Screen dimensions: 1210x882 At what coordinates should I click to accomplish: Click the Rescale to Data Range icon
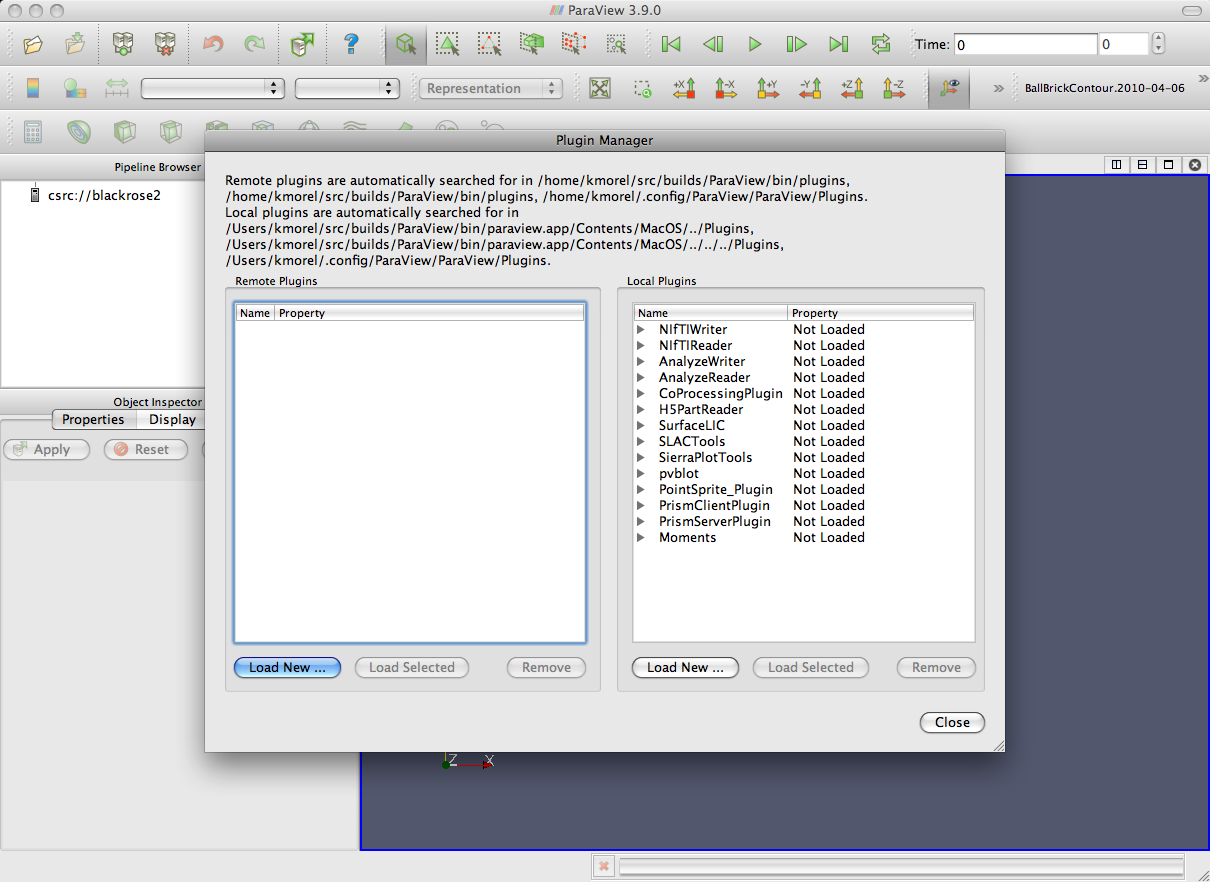tap(117, 88)
